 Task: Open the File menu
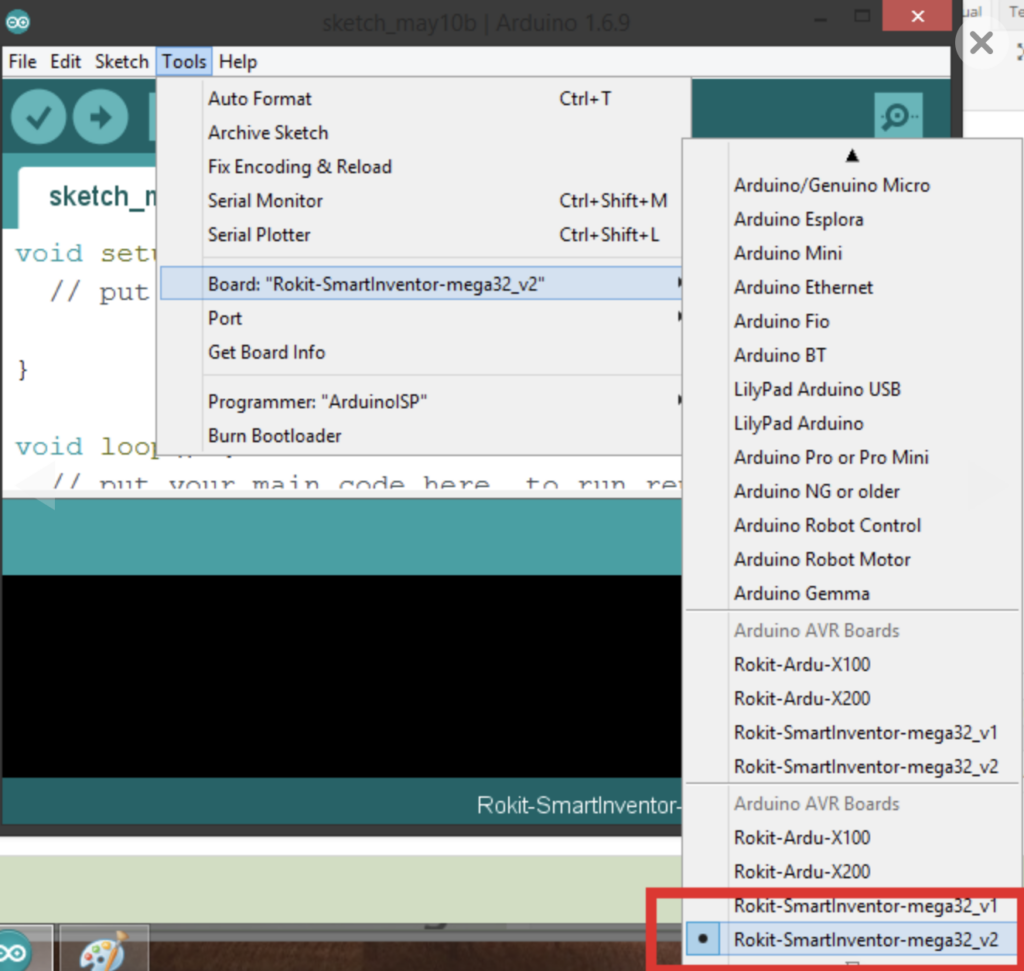coord(22,62)
